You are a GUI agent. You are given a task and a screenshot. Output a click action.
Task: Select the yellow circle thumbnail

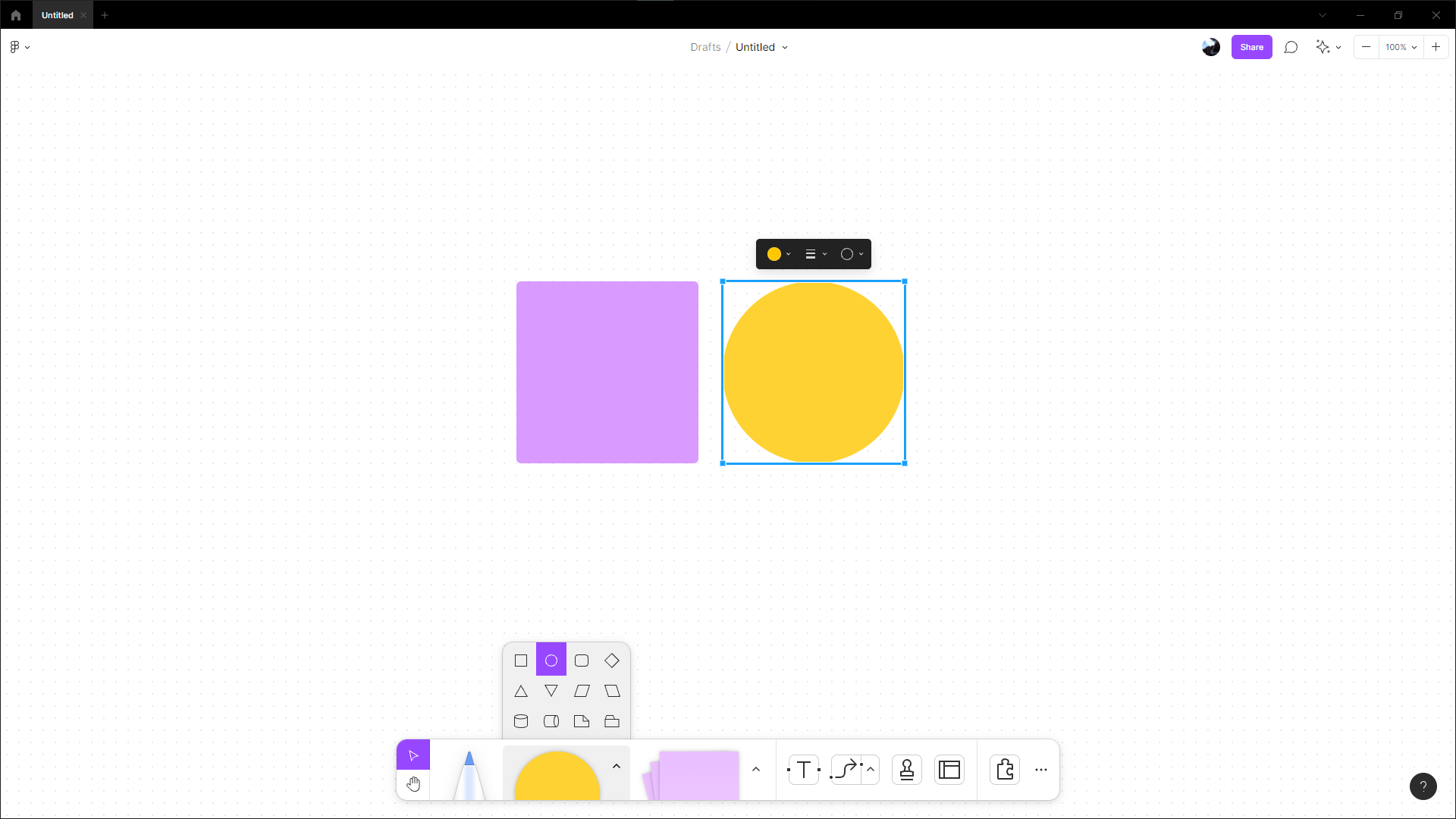(x=557, y=770)
